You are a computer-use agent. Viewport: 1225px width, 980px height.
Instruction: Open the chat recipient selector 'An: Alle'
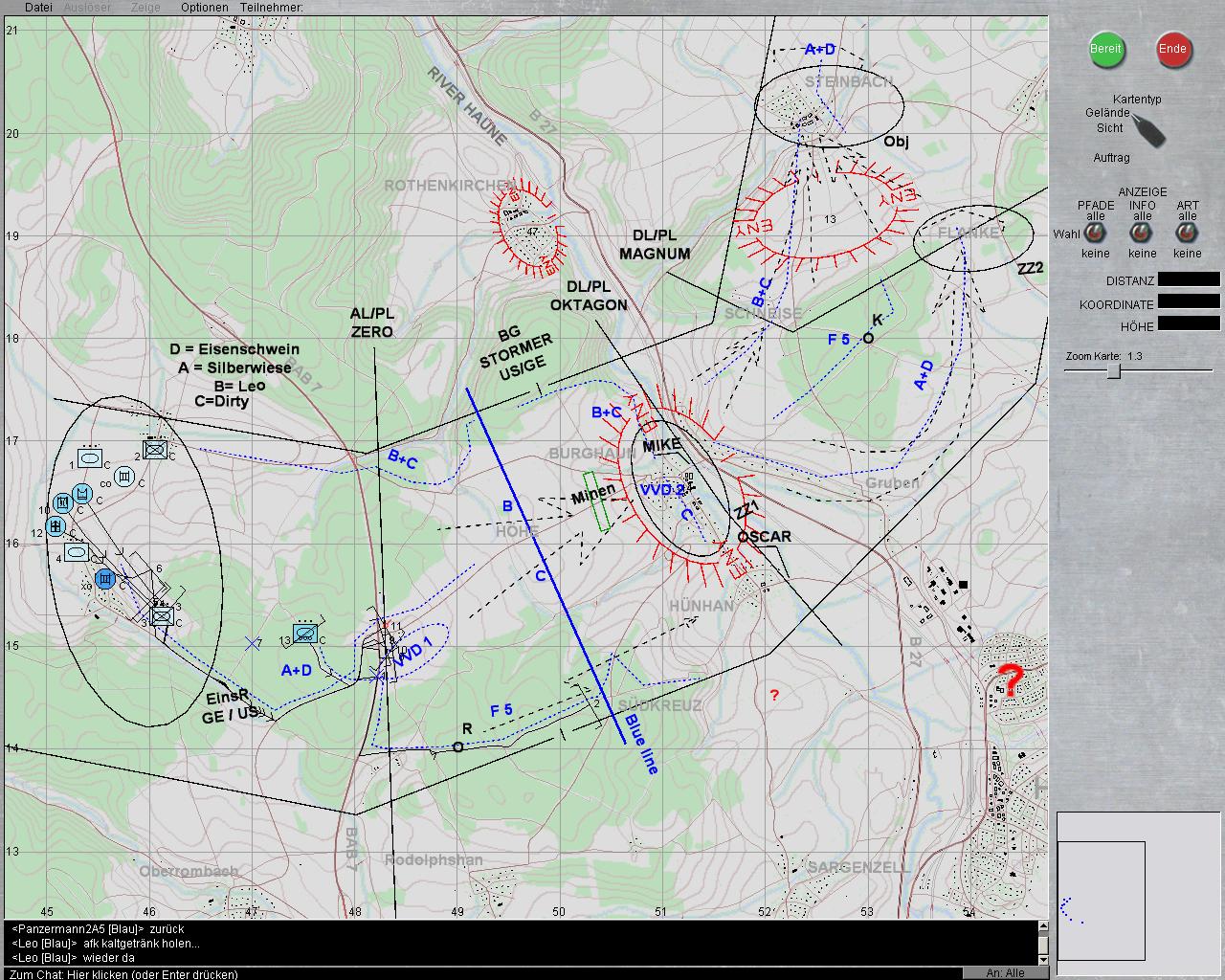click(1005, 972)
